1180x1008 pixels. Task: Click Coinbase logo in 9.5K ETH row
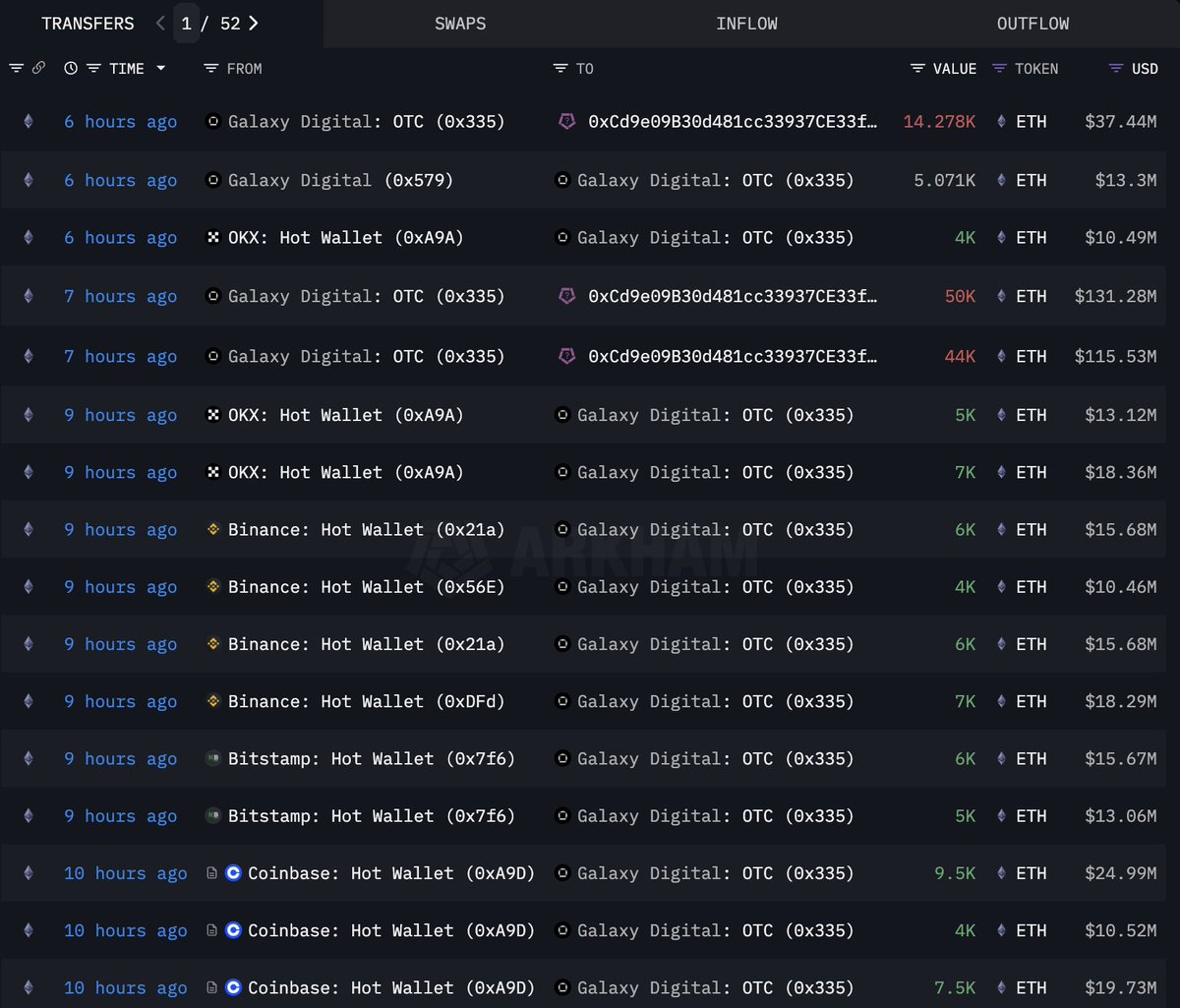click(x=233, y=872)
